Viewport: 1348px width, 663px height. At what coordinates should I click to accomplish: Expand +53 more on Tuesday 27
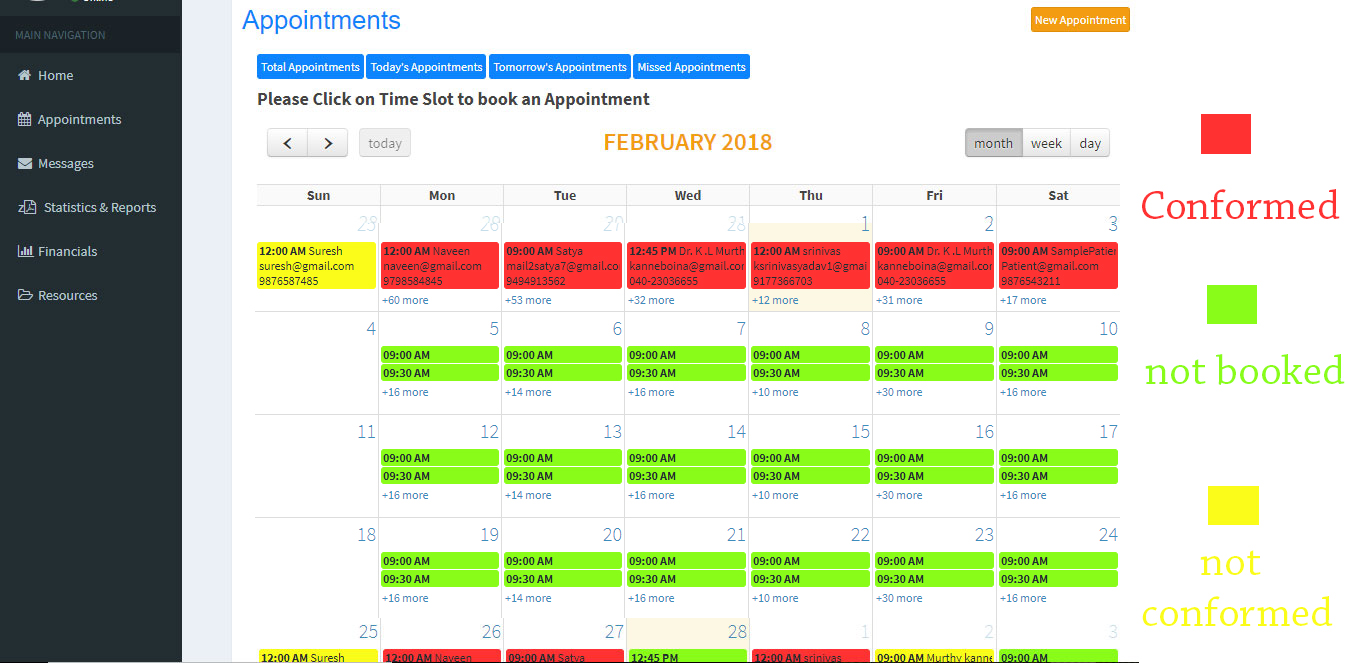[x=528, y=300]
